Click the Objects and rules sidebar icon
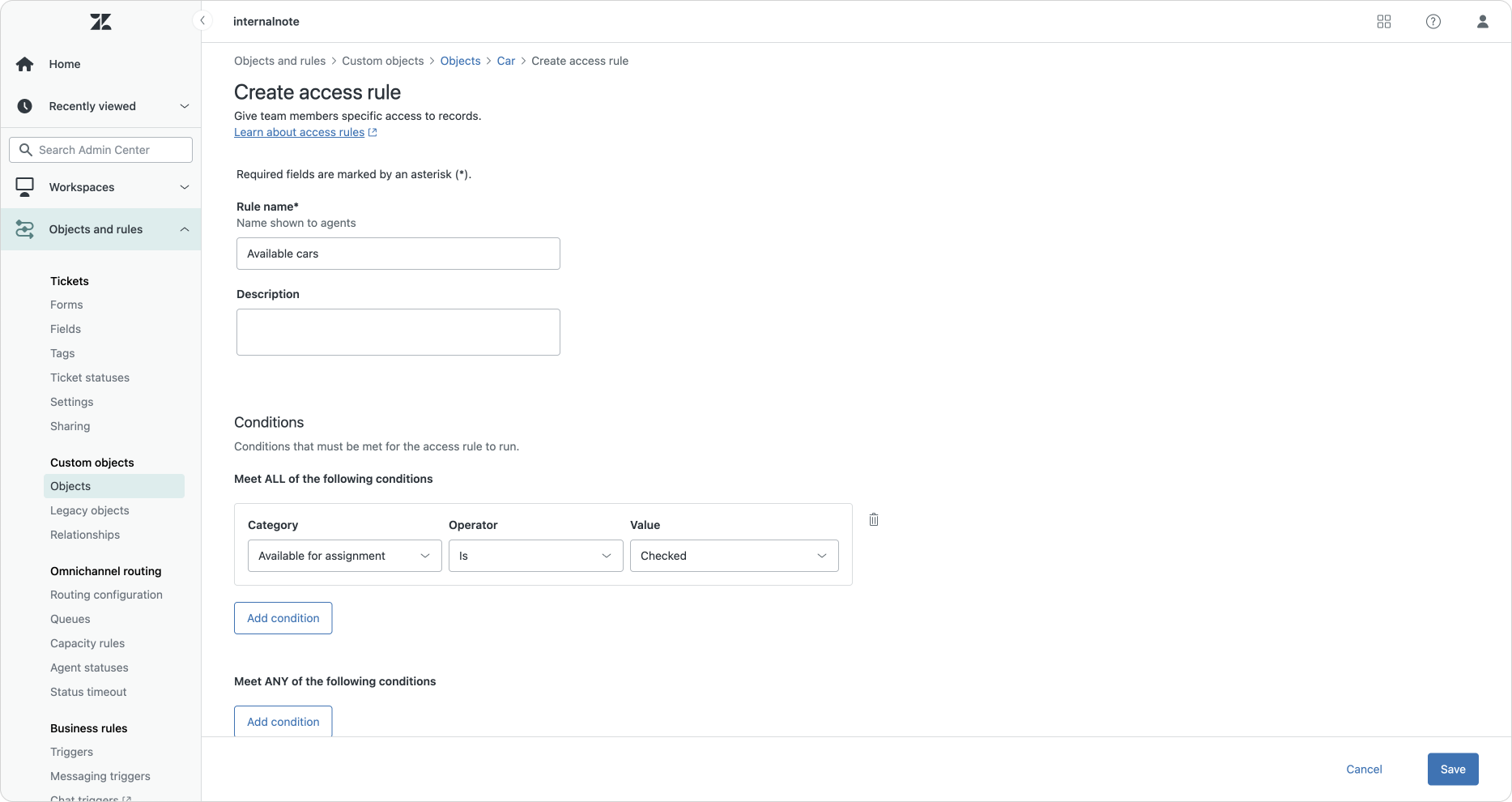Image resolution: width=1512 pixels, height=802 pixels. tap(25, 229)
